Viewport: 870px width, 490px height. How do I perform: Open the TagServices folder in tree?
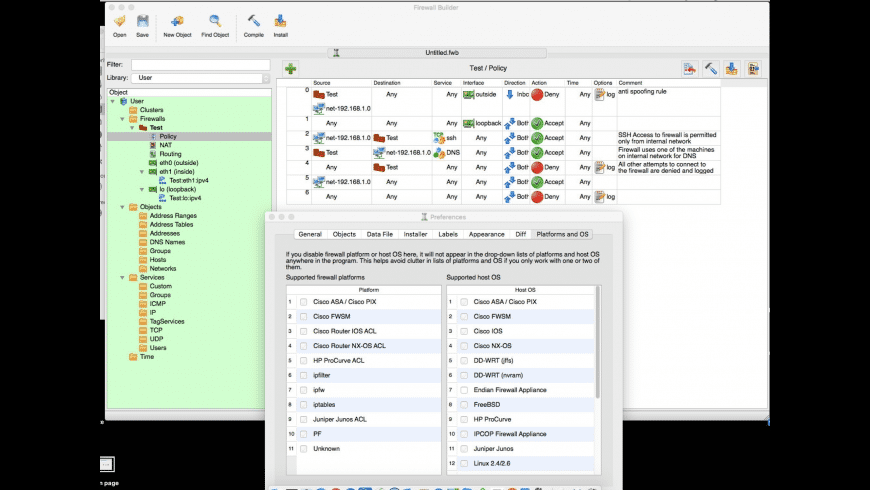point(166,321)
